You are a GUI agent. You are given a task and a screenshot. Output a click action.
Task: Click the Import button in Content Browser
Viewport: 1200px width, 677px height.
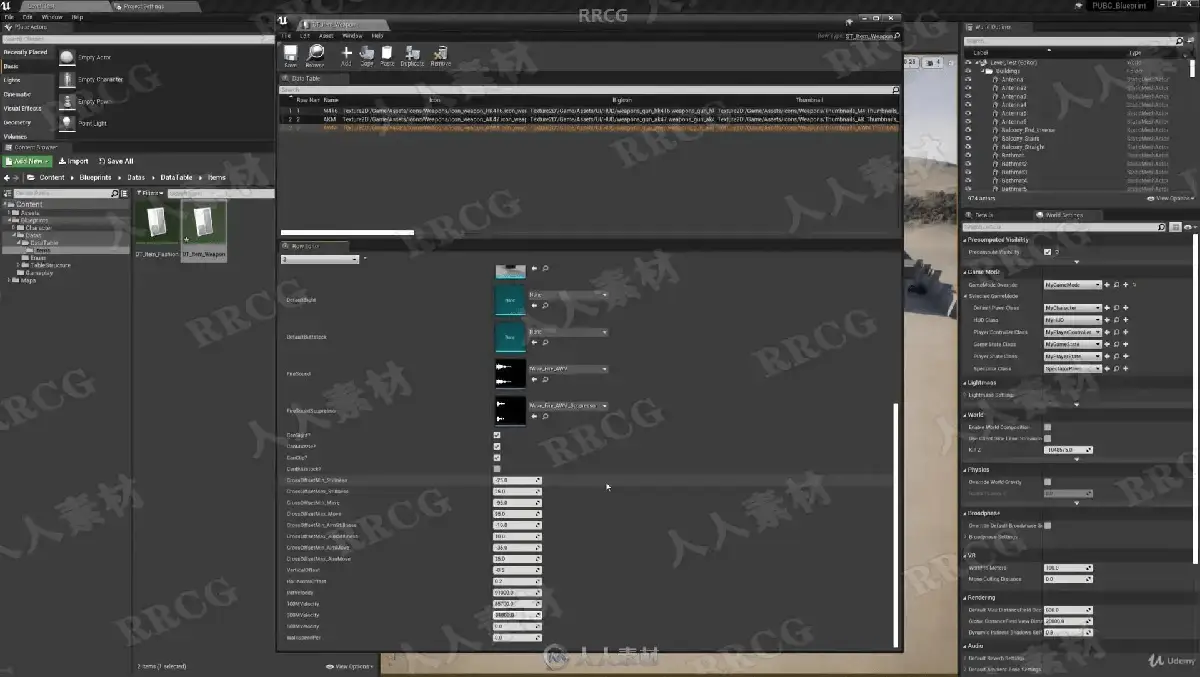pyautogui.click(x=74, y=161)
